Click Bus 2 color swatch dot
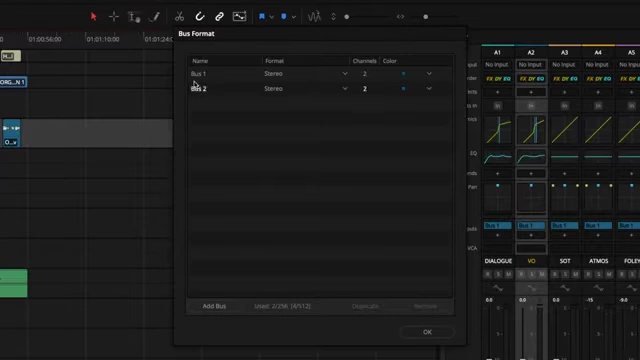Viewport: 640px width, 360px height. coord(403,89)
